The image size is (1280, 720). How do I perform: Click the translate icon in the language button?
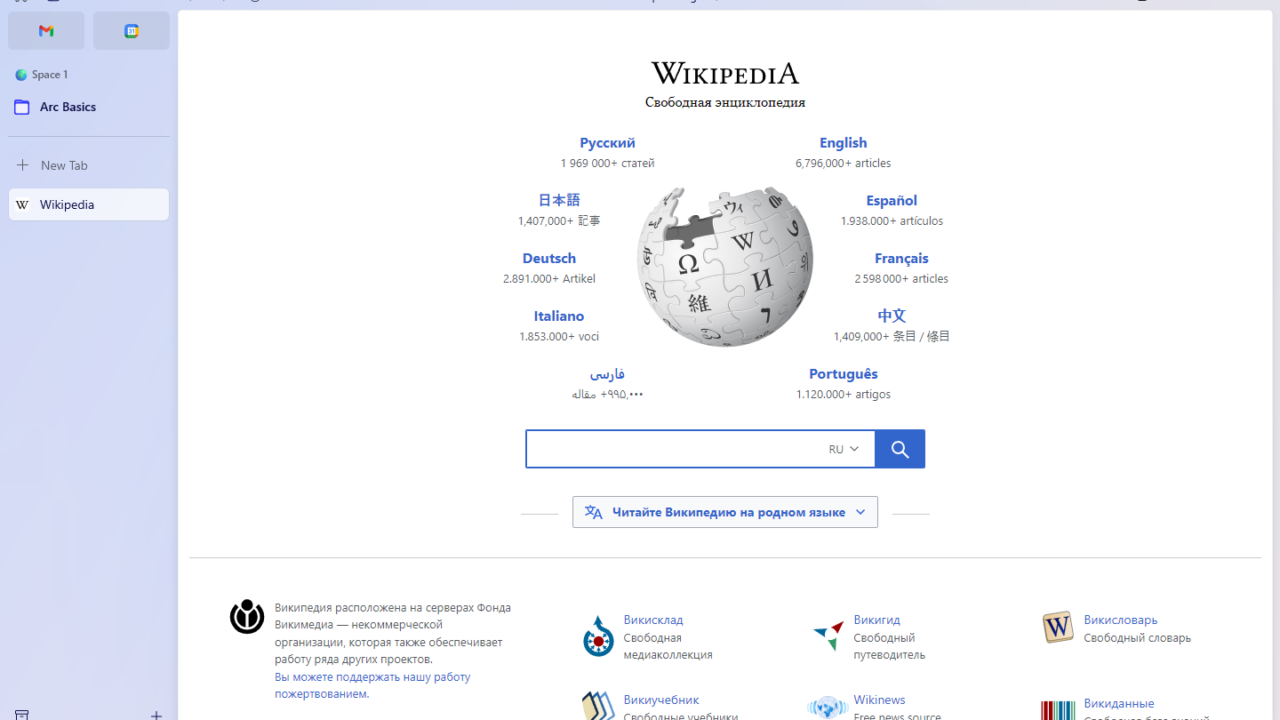594,512
